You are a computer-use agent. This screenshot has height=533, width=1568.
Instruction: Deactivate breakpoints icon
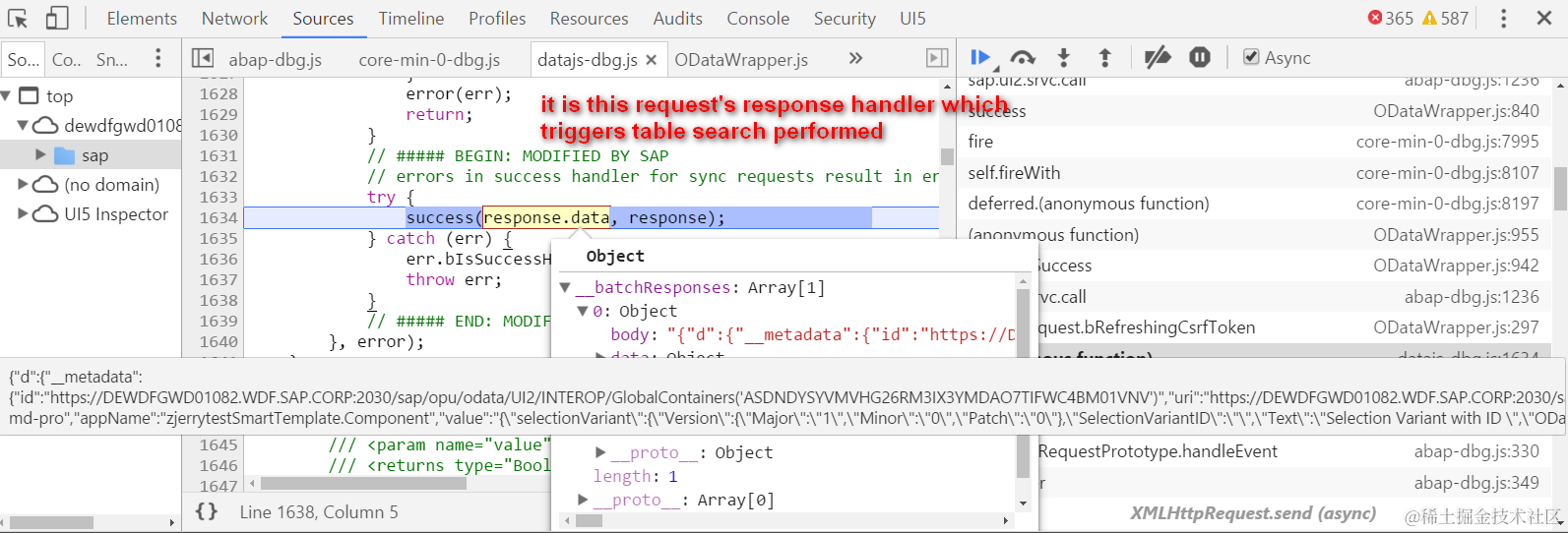click(x=1158, y=58)
